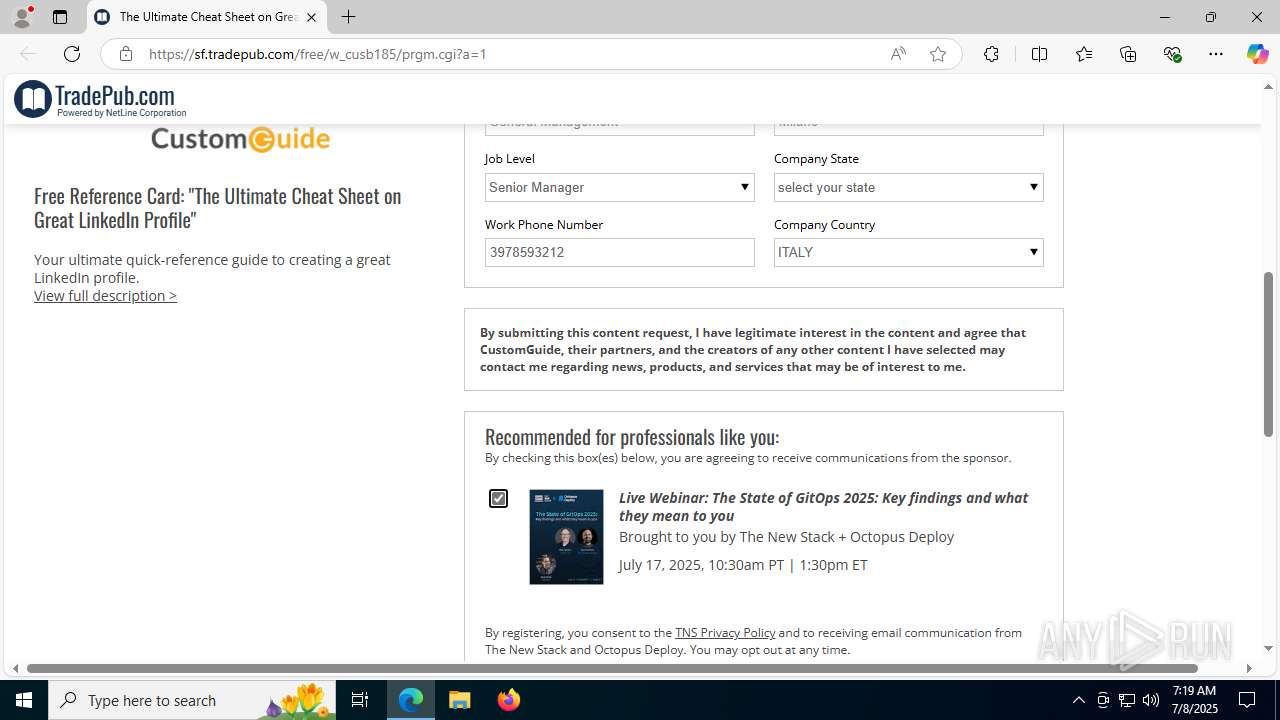Click the scroll down arrow
1280x720 pixels.
(1268, 649)
